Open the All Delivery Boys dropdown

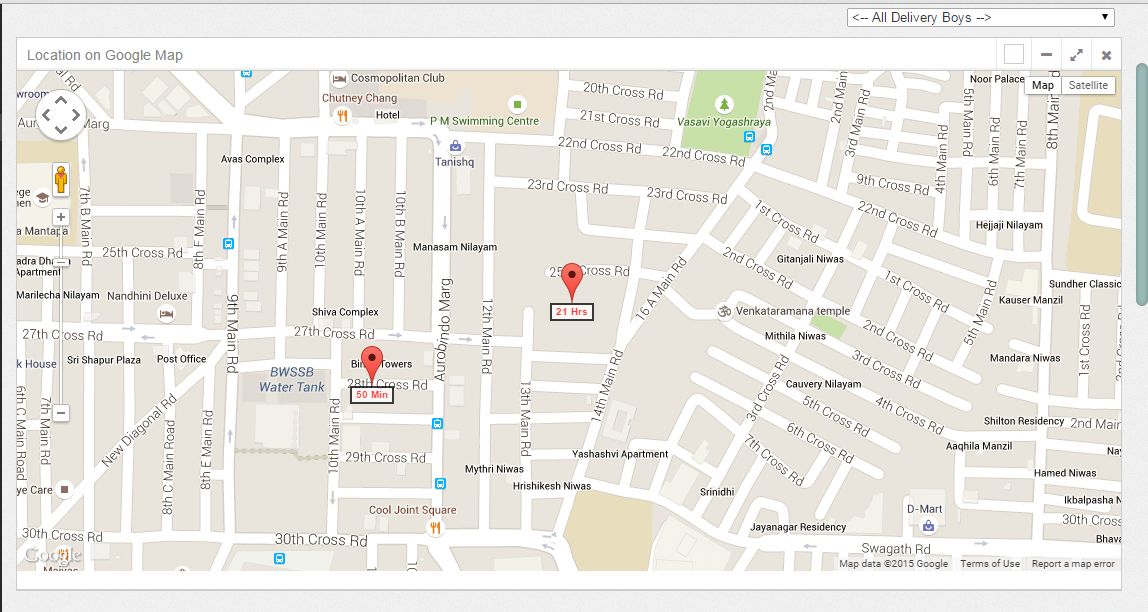click(980, 18)
